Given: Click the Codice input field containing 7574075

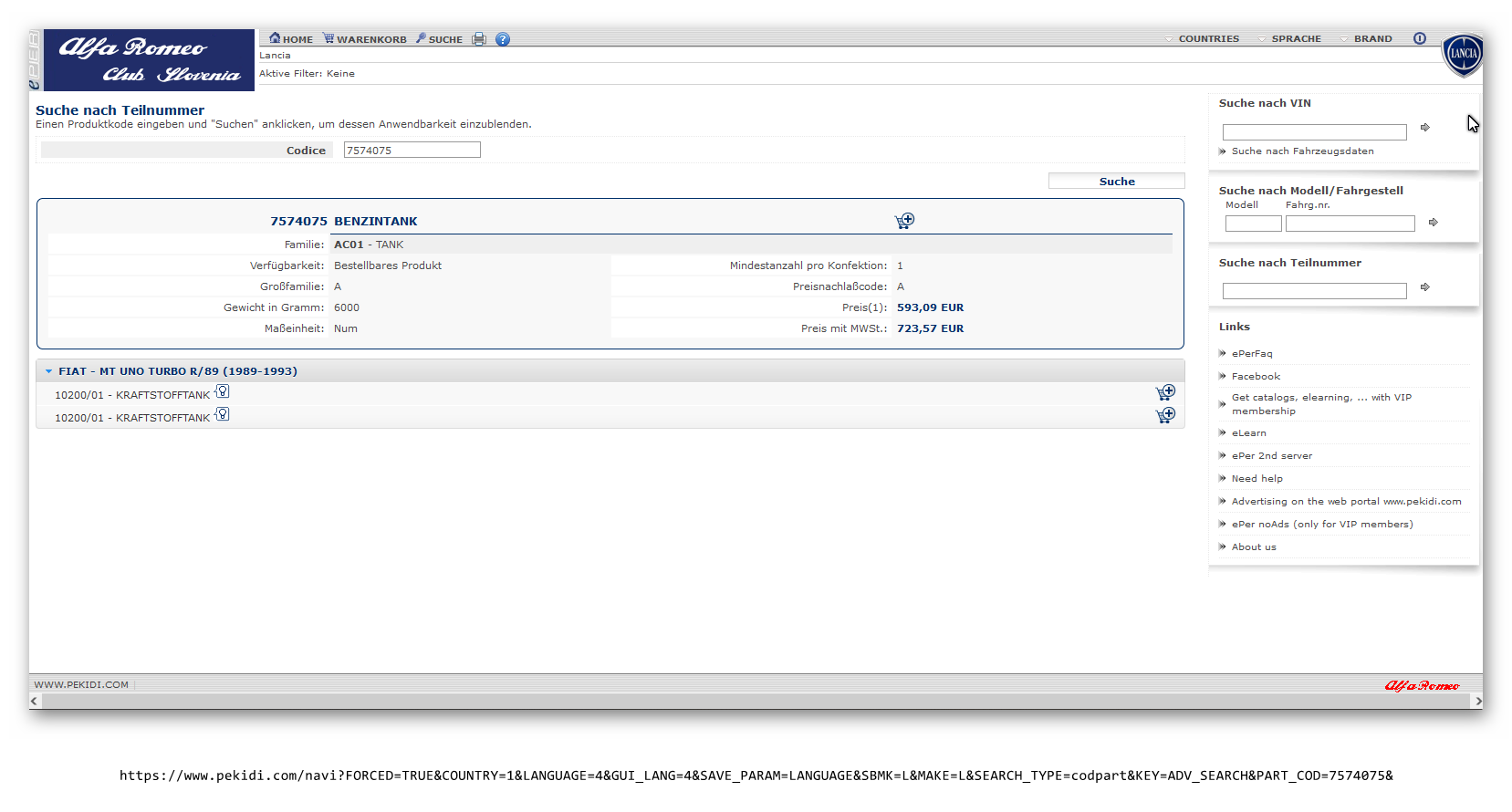Looking at the screenshot, I should pos(412,151).
